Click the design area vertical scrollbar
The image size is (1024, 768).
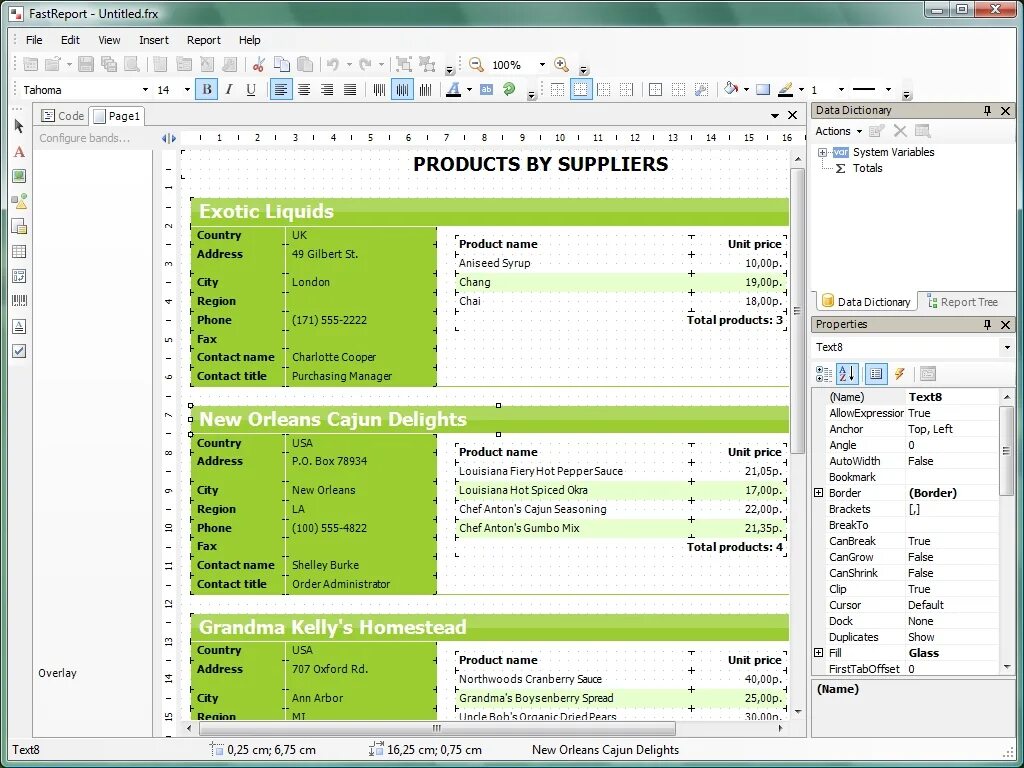797,310
